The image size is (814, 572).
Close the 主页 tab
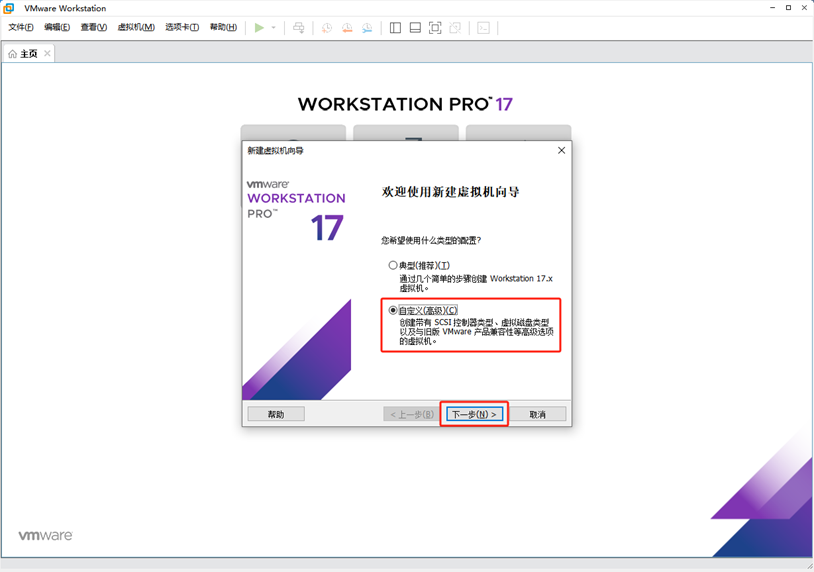coord(47,53)
